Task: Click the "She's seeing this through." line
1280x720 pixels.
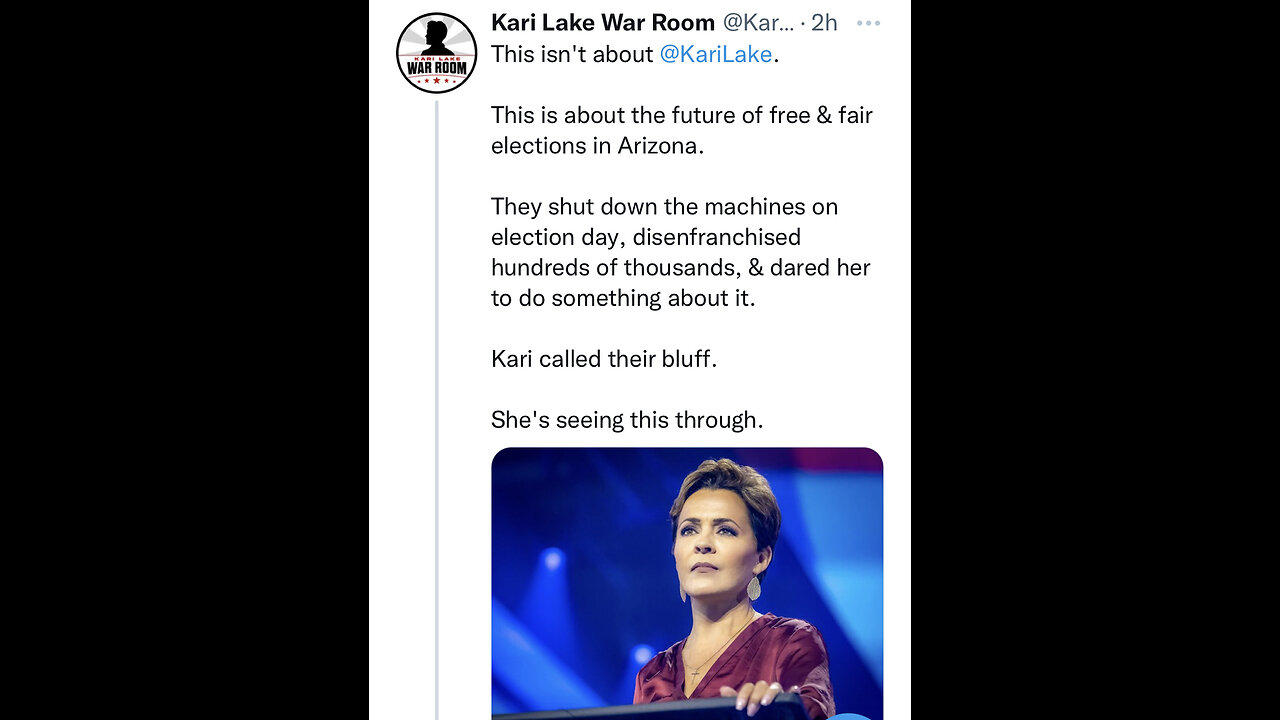Action: tap(627, 420)
